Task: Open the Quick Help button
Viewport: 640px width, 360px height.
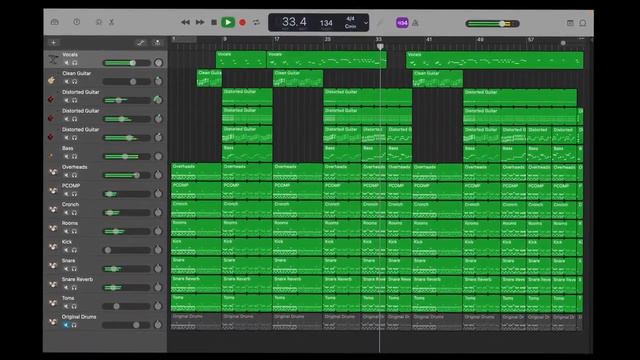Action: point(76,22)
